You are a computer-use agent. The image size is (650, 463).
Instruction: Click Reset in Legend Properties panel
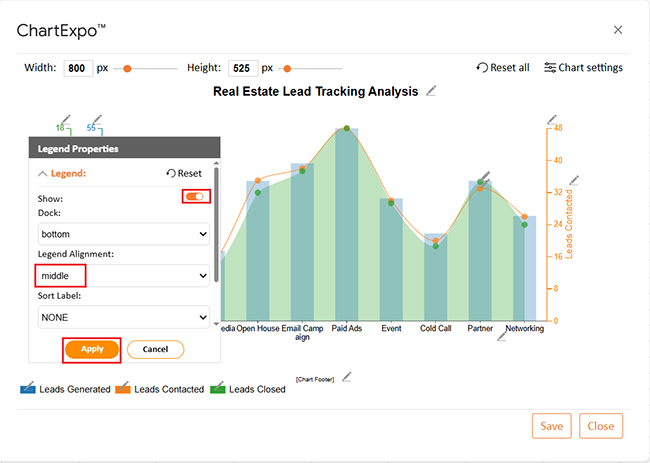click(x=184, y=173)
